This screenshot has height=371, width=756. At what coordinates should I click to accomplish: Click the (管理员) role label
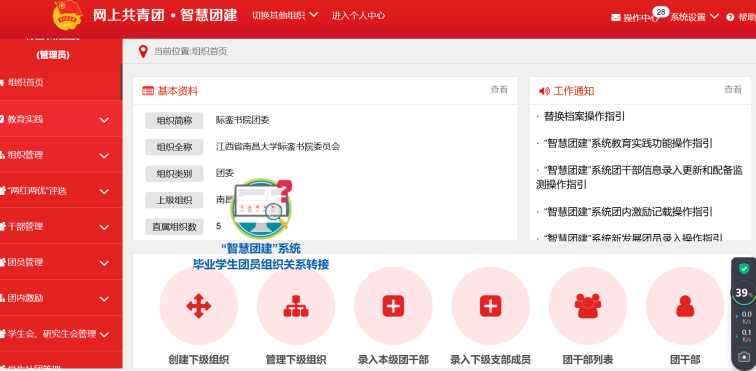[x=53, y=55]
